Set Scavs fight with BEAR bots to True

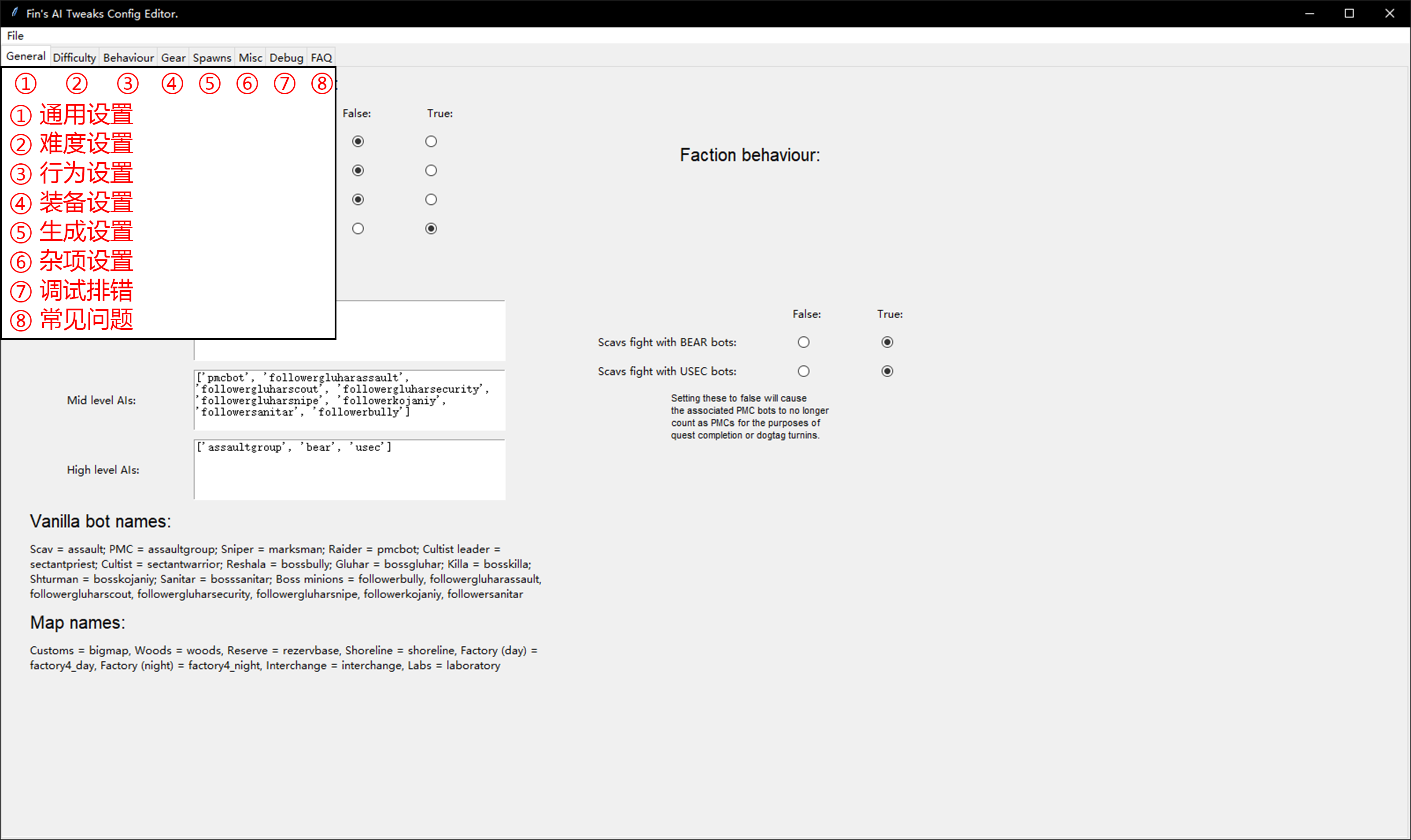(887, 342)
